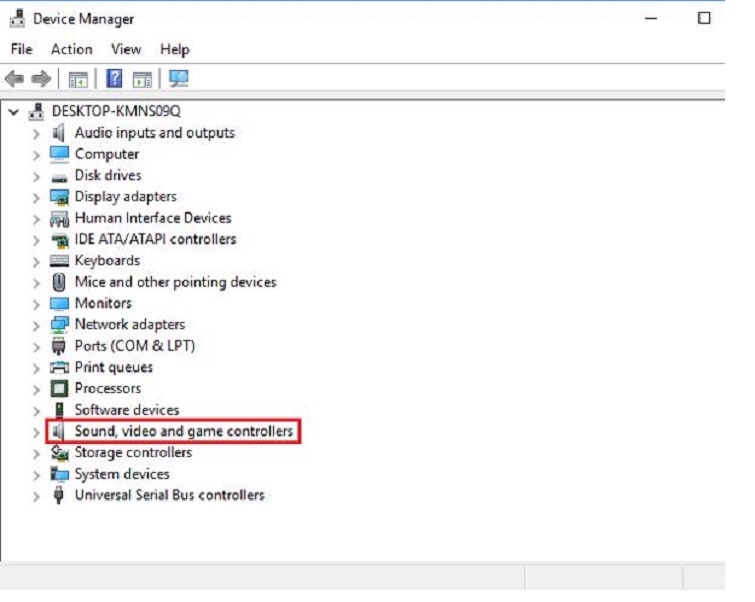Click the Network adapters icon
The height and width of the screenshot is (602, 755).
(x=59, y=325)
